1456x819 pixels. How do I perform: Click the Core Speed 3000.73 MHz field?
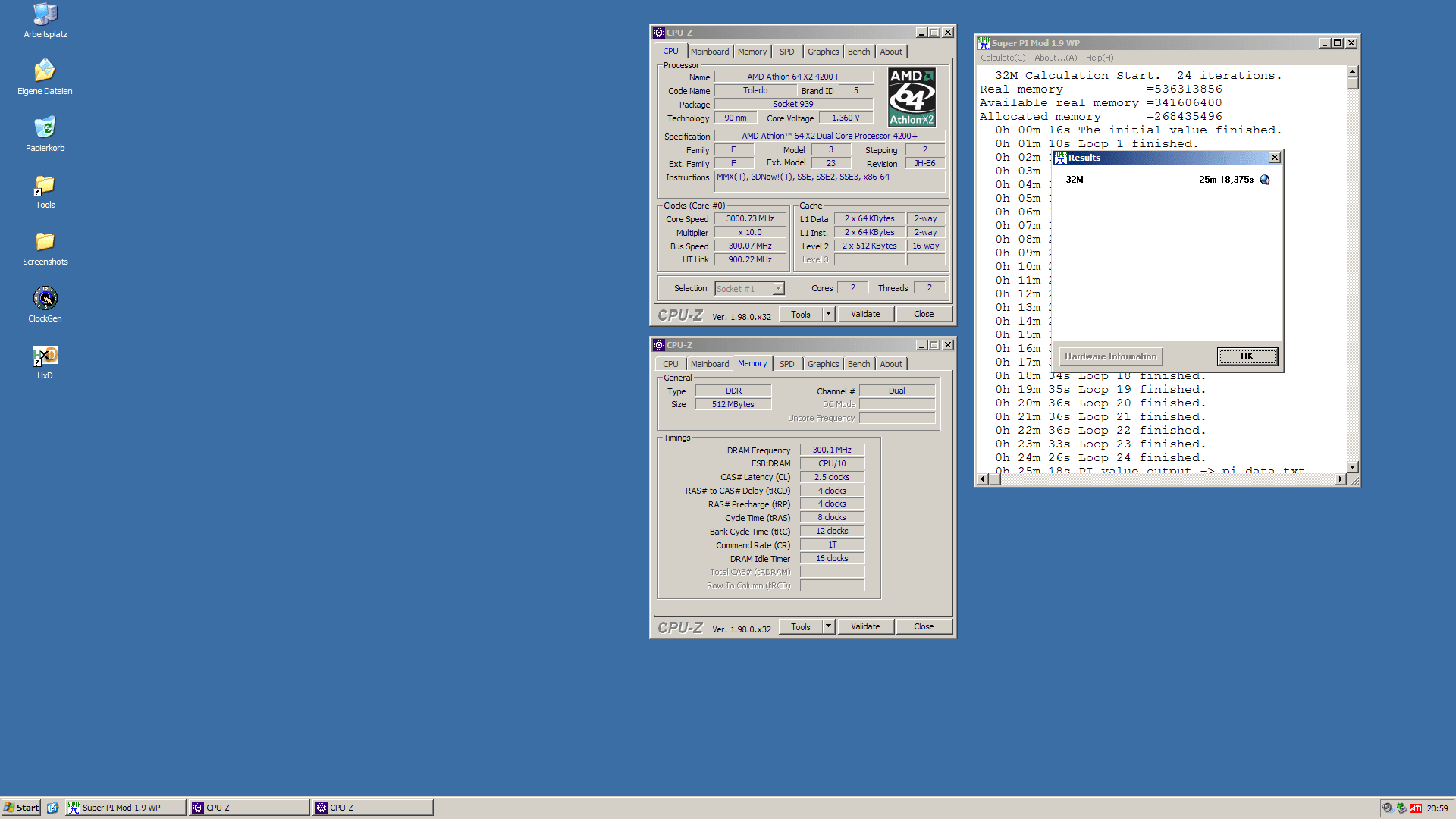click(750, 218)
